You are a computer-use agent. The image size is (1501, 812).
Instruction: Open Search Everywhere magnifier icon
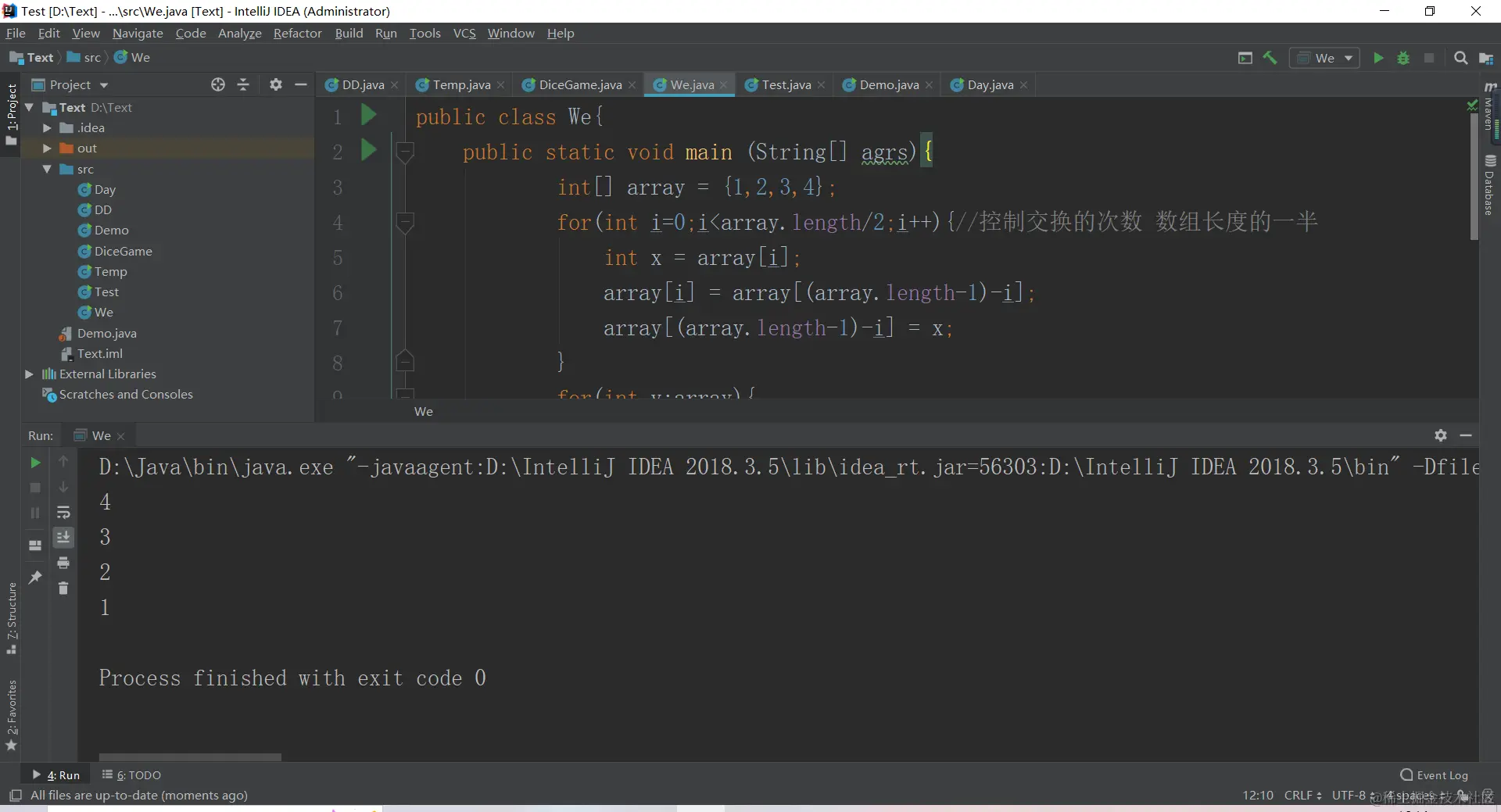point(1460,58)
